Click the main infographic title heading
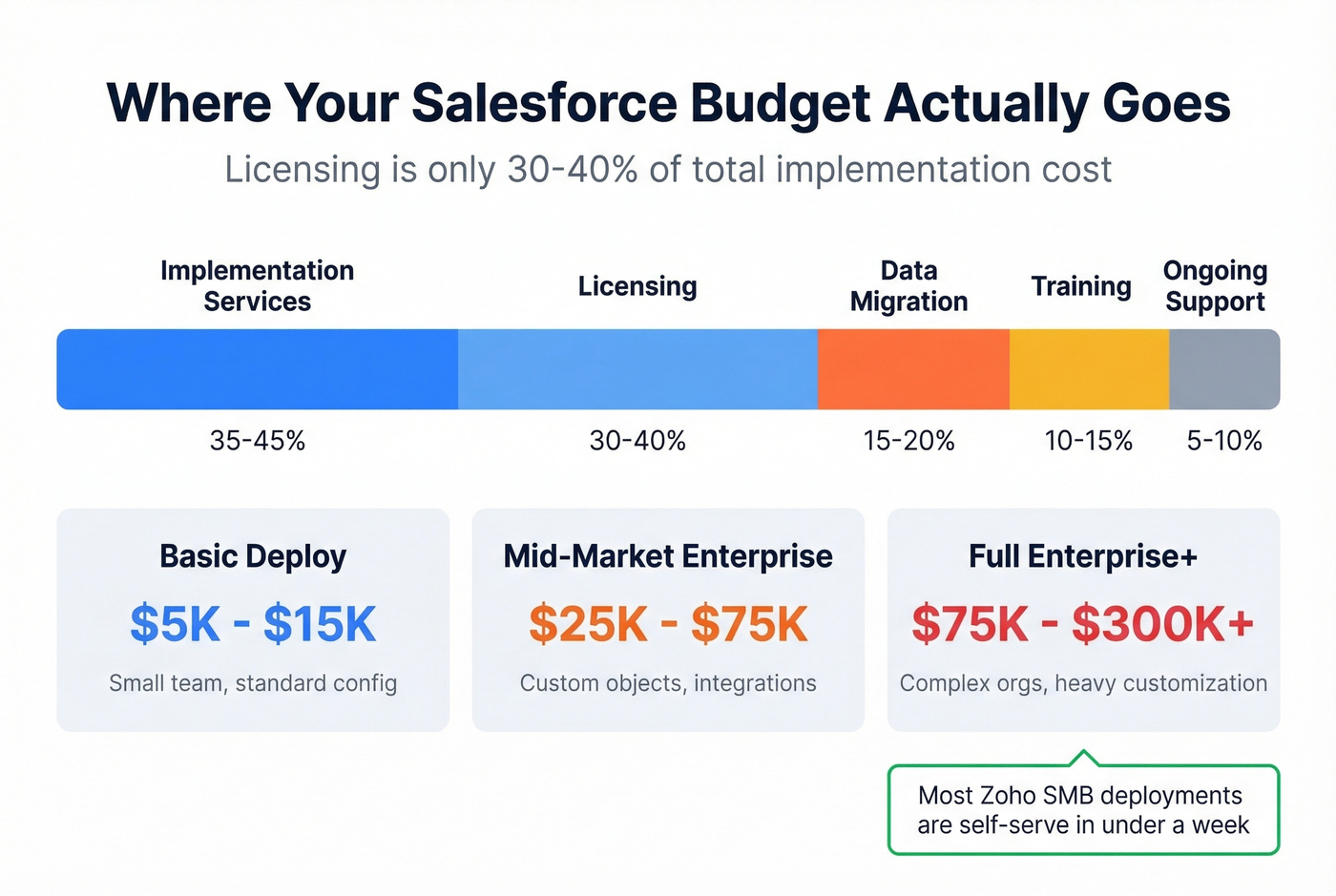This screenshot has height=896, width=1336. [x=668, y=103]
